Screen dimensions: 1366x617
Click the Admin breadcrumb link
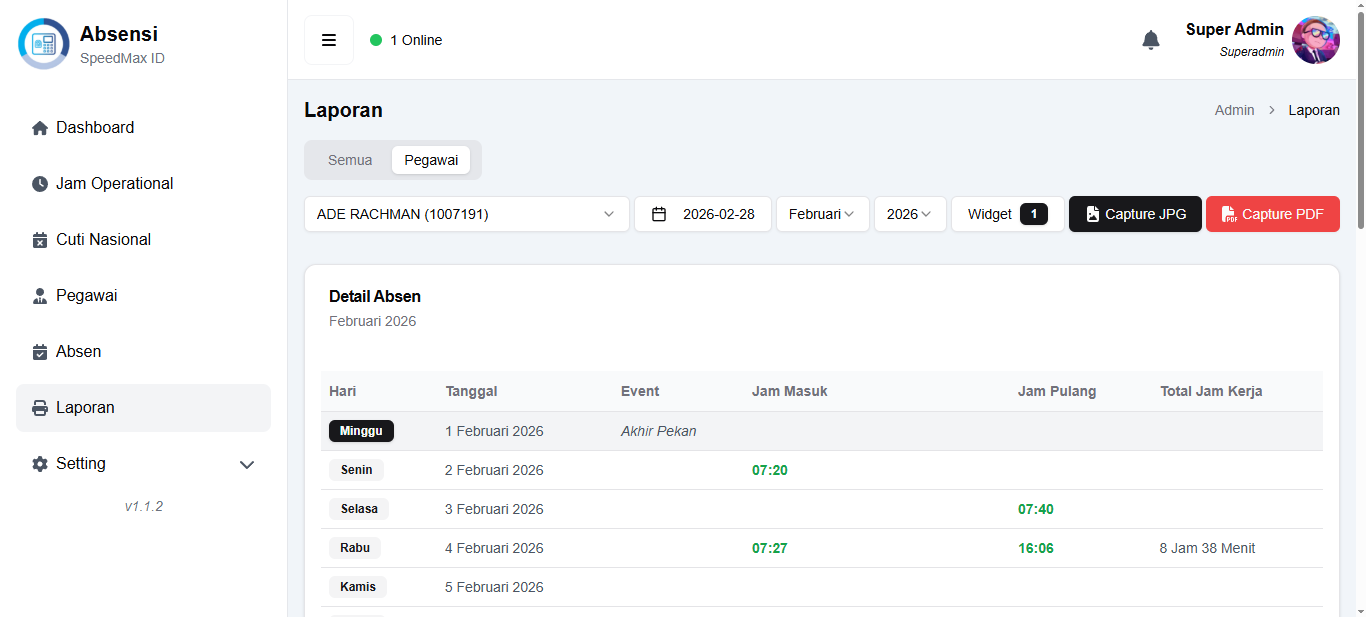(x=1234, y=110)
